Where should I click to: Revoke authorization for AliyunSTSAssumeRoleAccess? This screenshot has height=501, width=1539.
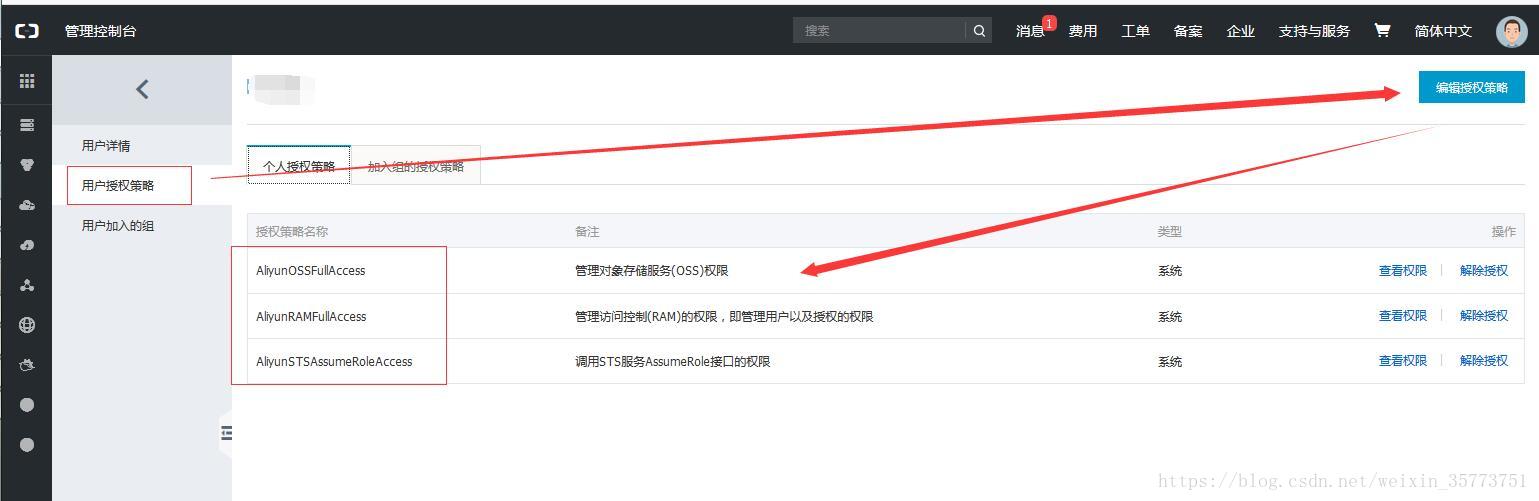1484,360
